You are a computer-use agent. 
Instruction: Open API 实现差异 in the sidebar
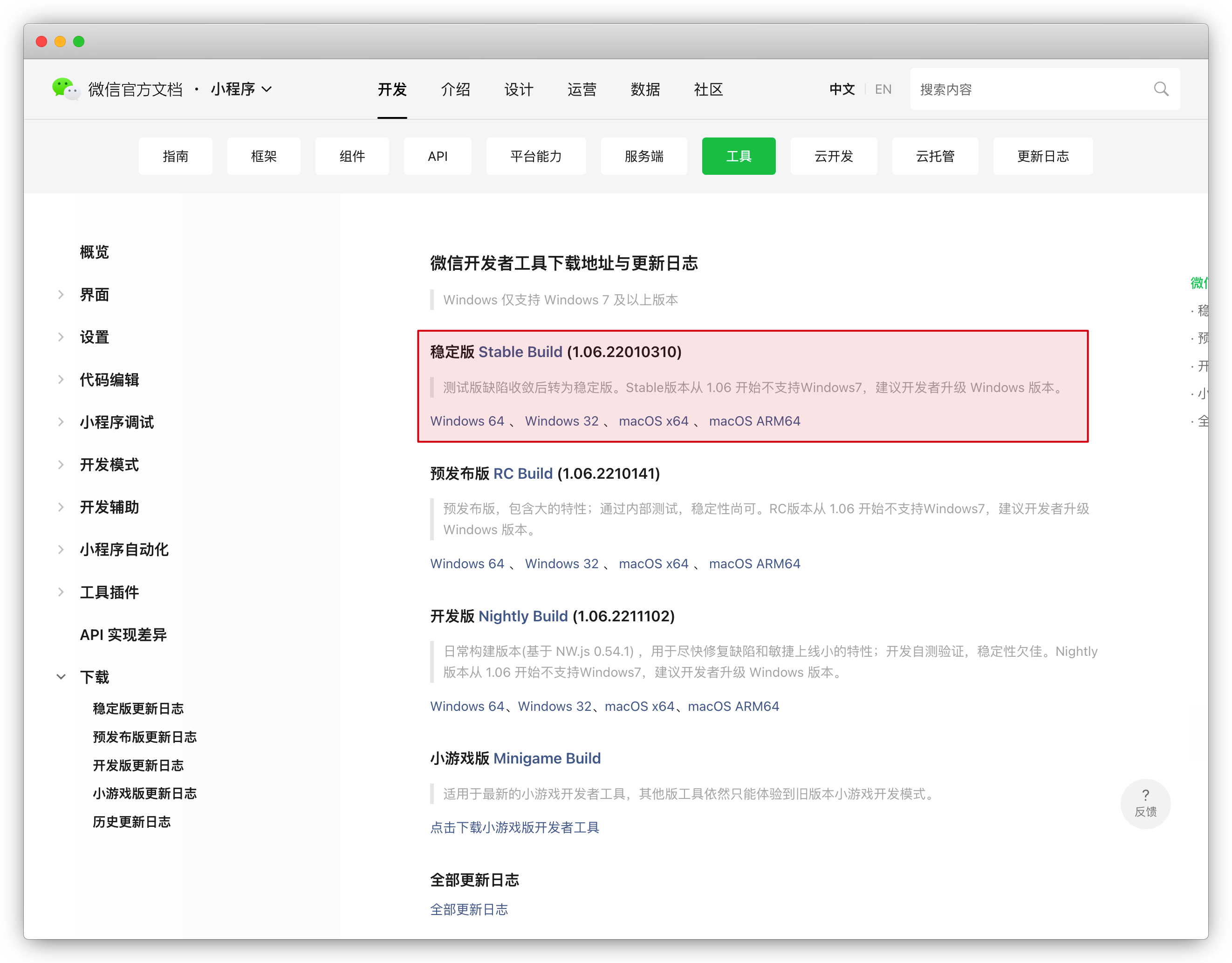tap(123, 635)
